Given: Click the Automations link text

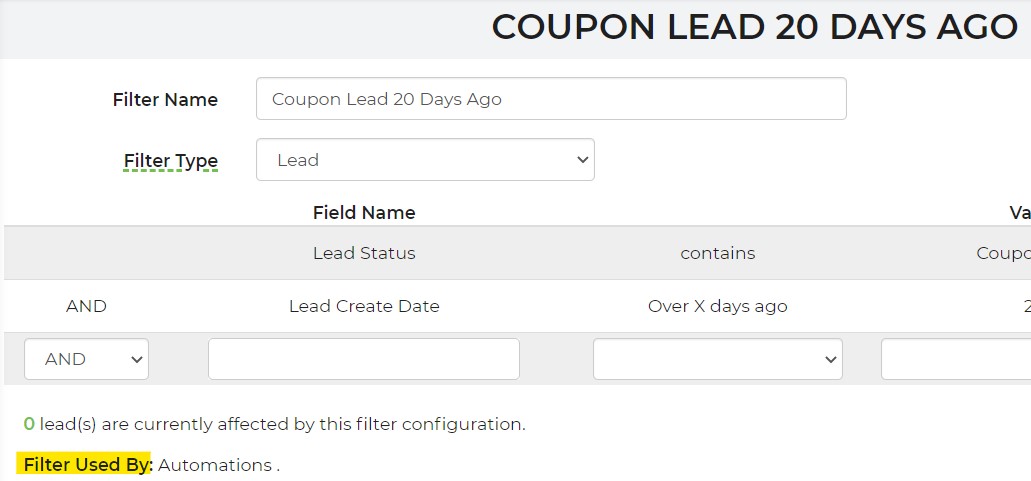Looking at the screenshot, I should pyautogui.click(x=214, y=465).
